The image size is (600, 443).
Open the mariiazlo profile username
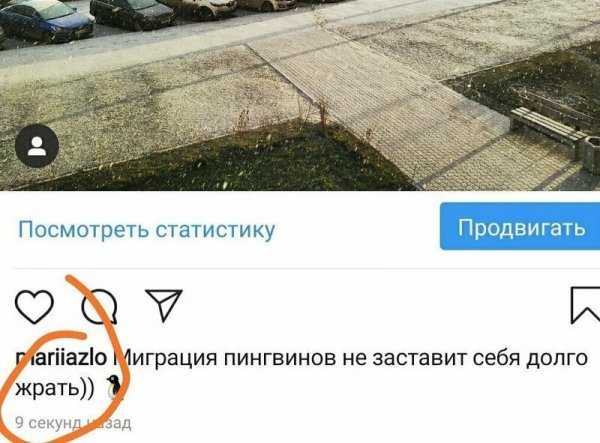(61, 358)
